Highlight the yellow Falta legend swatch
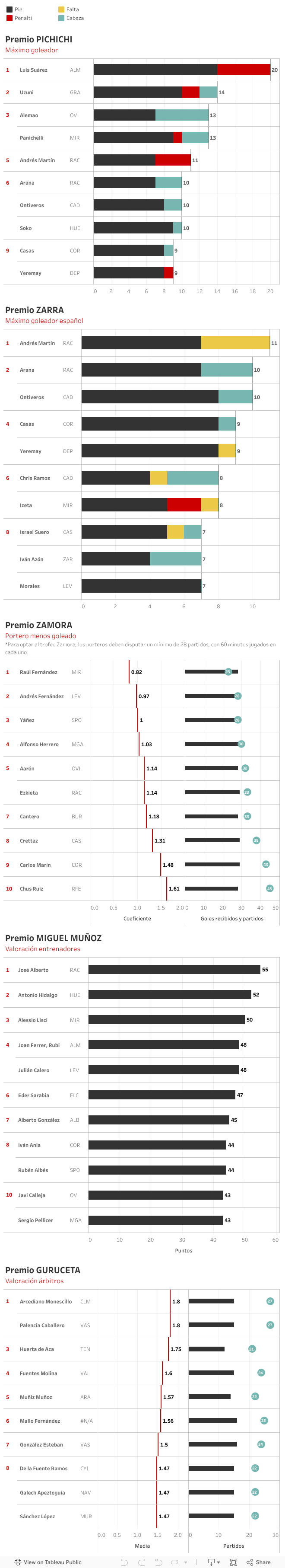 point(61,10)
